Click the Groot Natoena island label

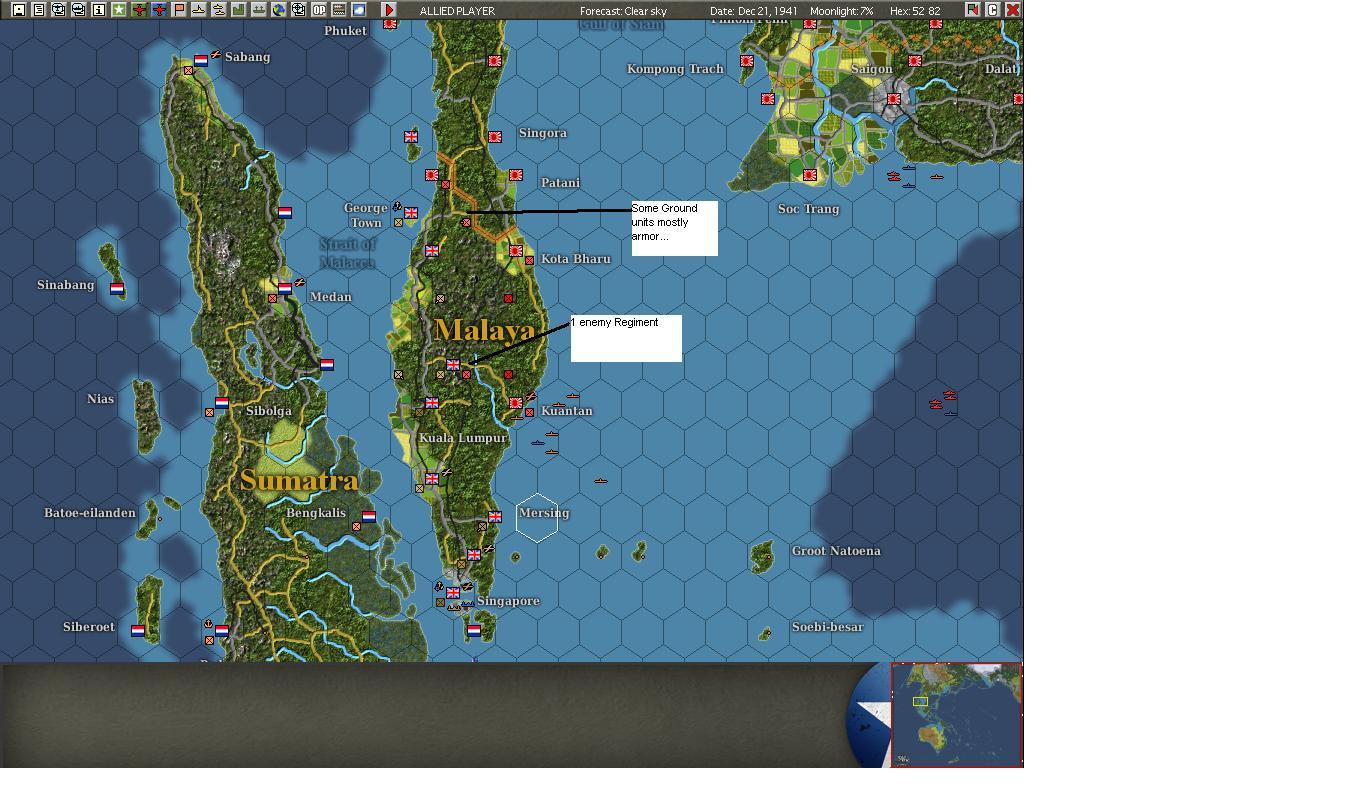[x=836, y=551]
